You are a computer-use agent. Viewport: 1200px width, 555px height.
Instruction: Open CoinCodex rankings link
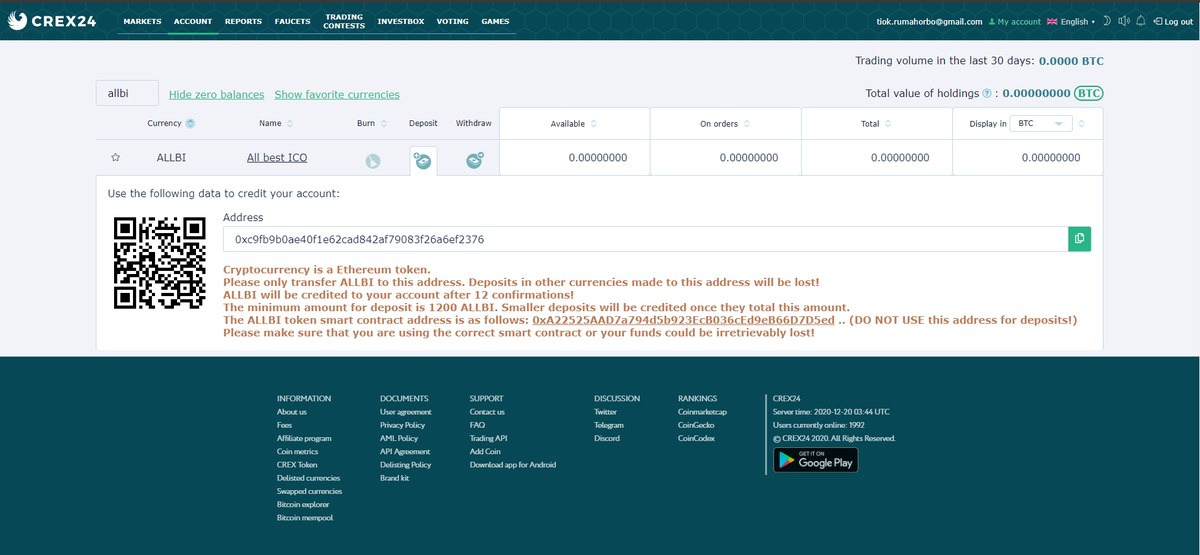click(696, 438)
